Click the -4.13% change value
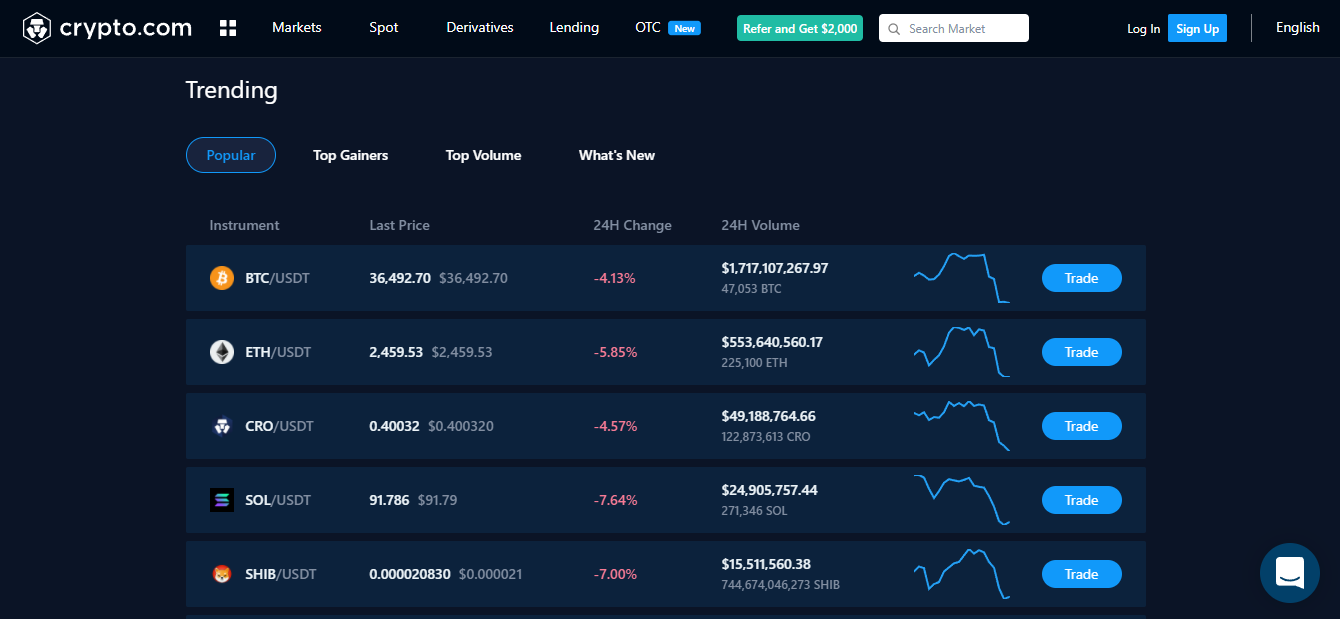 [x=614, y=278]
